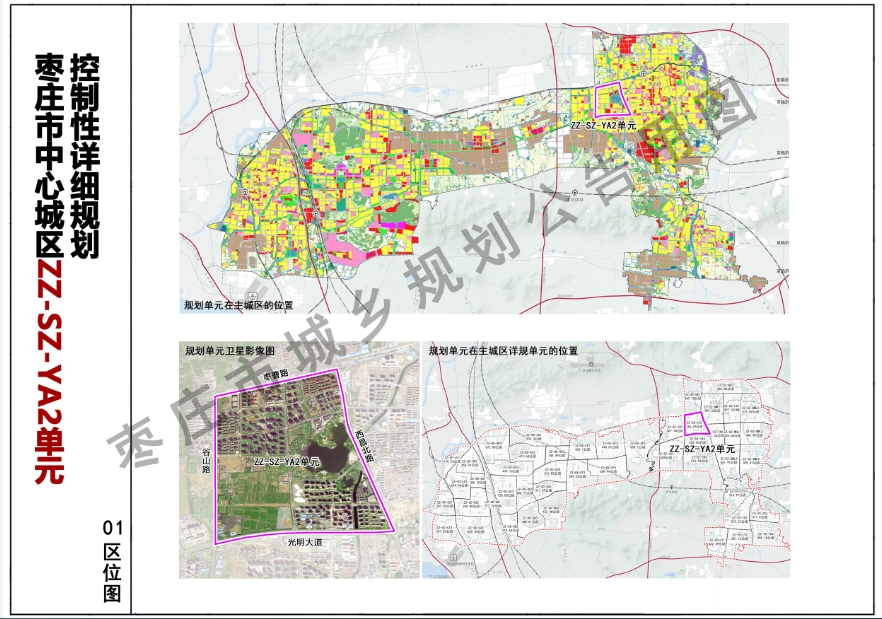Click the ZZ-SZ-YA2单元 label on top land-use map
Viewport: 882px width, 619px height.
pos(603,127)
